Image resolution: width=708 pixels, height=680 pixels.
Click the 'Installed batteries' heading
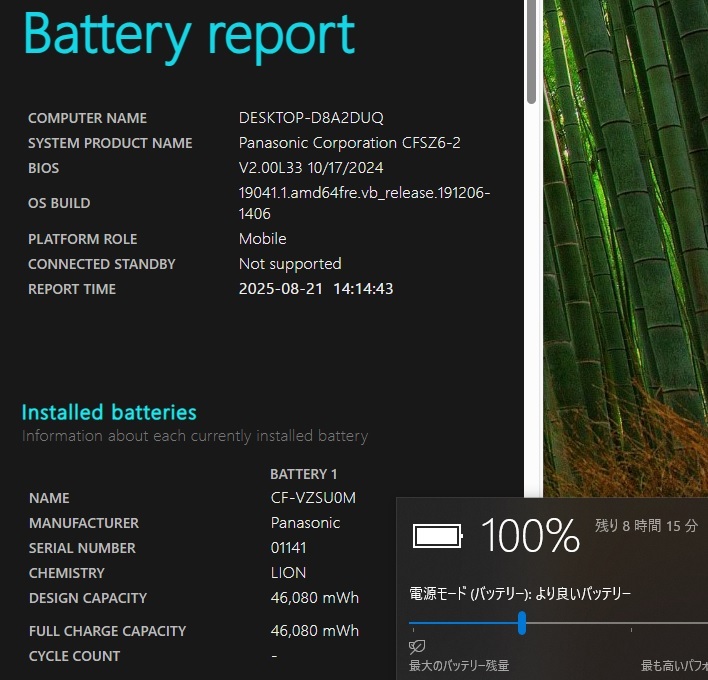click(x=109, y=412)
